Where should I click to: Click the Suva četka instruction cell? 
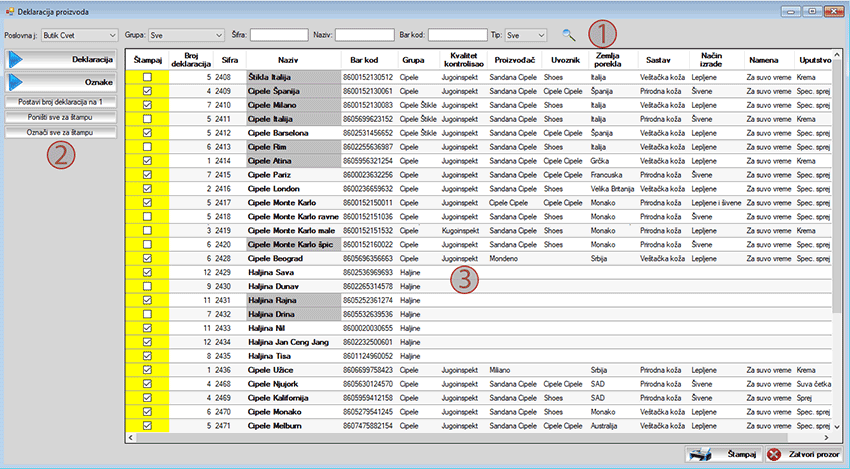click(814, 384)
